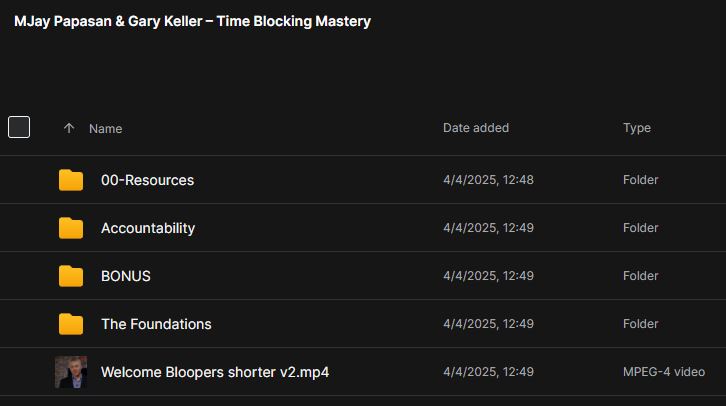Sort files by Date added column
This screenshot has width=726, height=406.
(x=476, y=128)
